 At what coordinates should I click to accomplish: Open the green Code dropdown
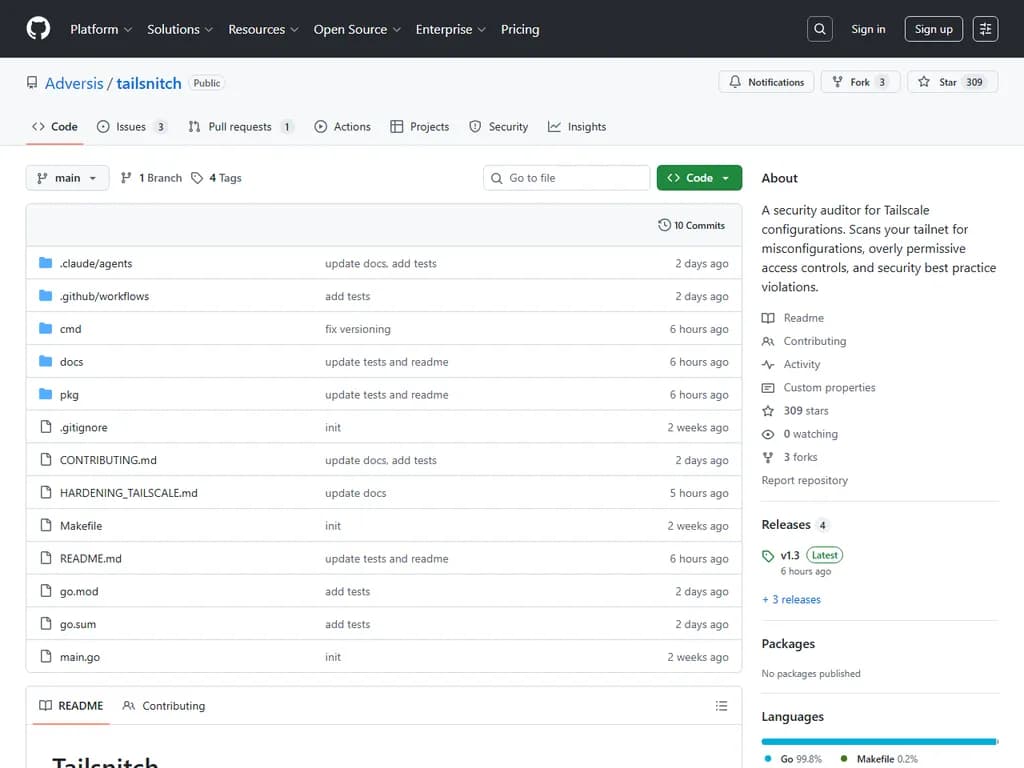(699, 178)
